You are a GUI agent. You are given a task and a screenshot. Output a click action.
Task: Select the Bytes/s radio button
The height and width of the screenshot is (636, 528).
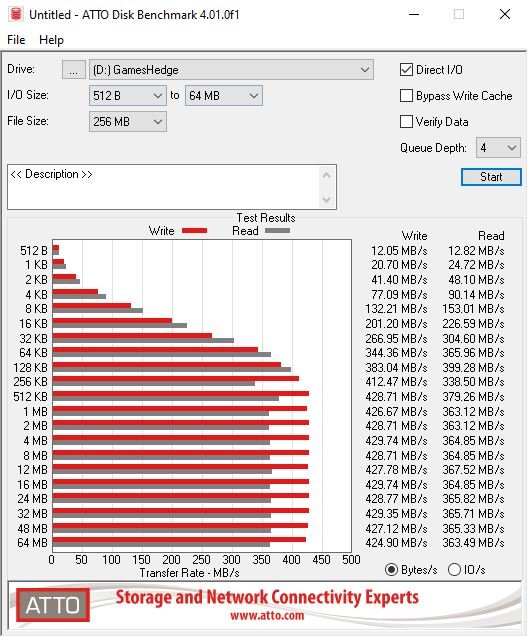391,570
